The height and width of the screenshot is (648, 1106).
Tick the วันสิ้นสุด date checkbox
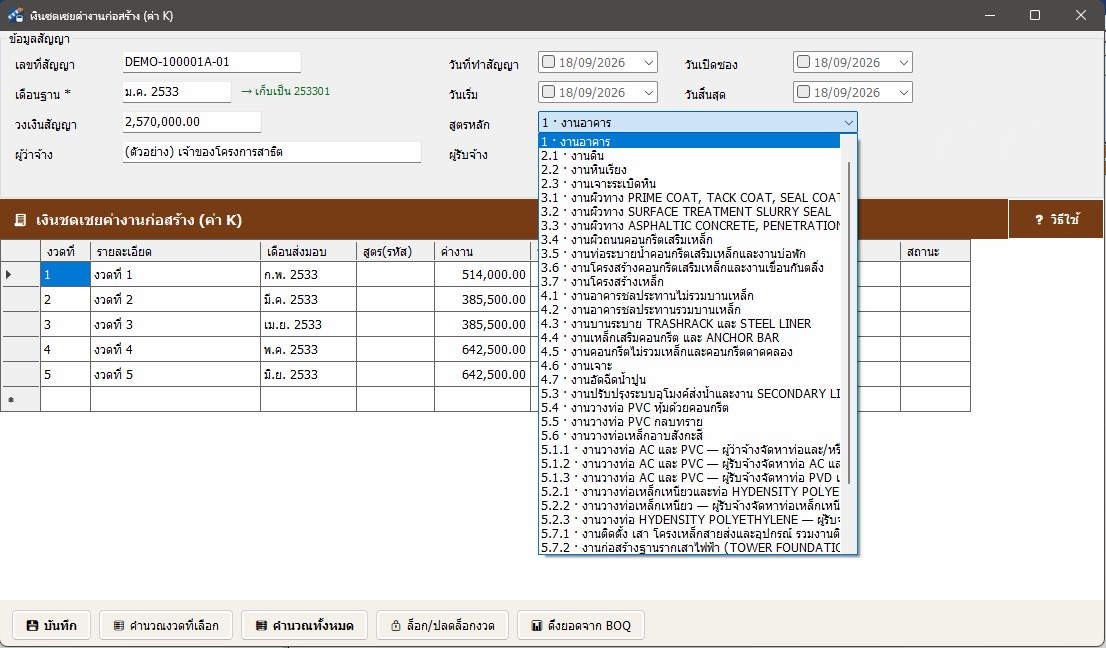click(x=803, y=92)
